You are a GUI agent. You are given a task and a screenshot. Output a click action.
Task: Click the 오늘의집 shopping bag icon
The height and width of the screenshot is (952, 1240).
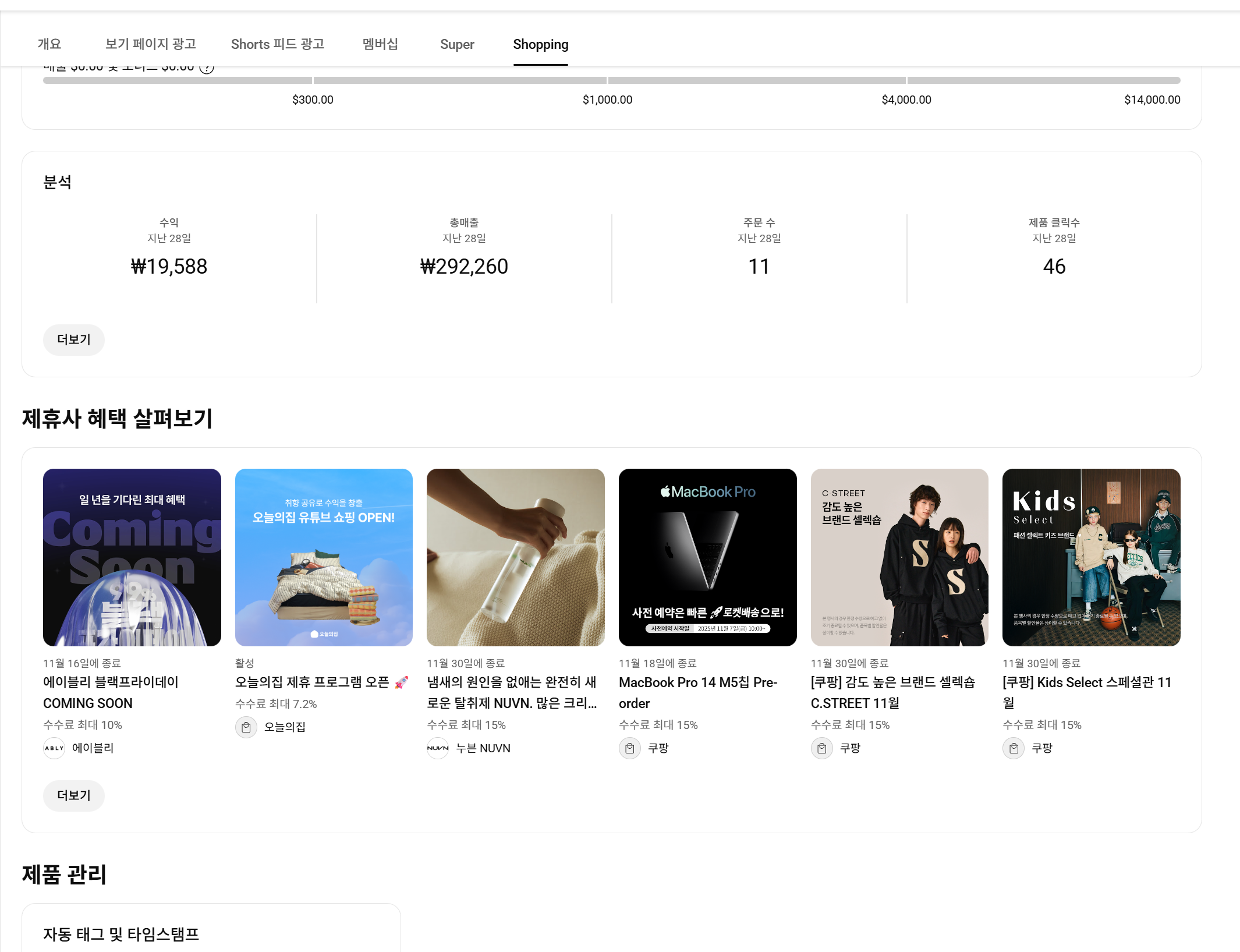coord(246,727)
